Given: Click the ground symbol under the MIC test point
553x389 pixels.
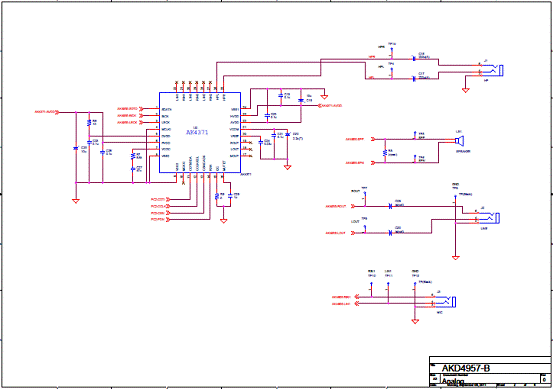Looking at the screenshot, I should coord(415,321).
